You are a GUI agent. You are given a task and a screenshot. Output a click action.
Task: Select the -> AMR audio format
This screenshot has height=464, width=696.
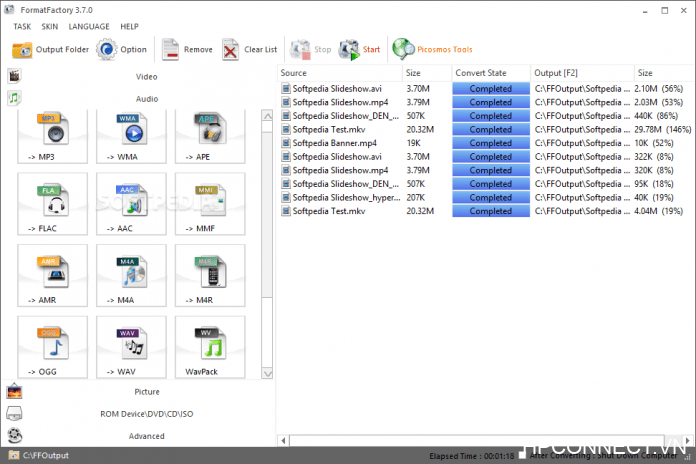tap(52, 275)
